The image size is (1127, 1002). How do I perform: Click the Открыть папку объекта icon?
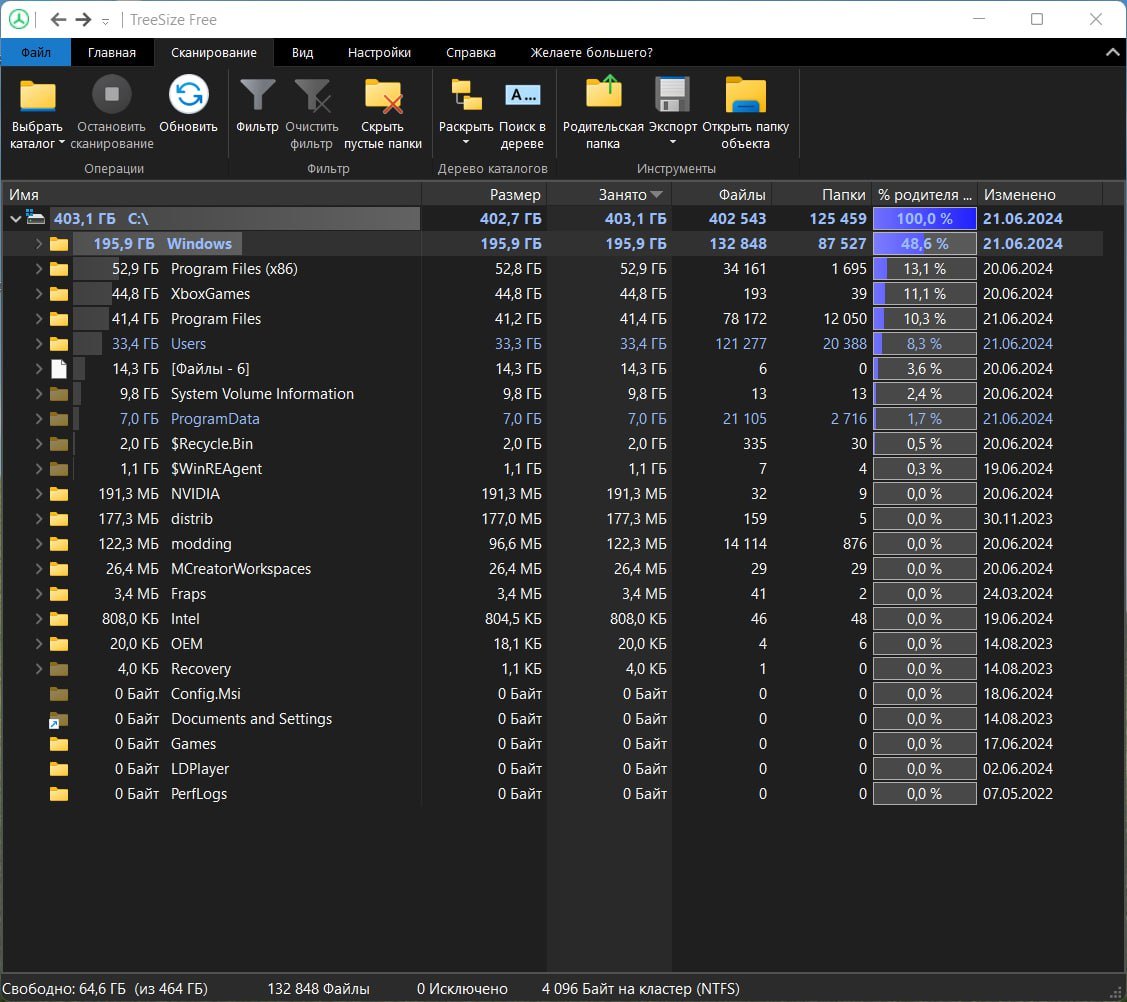745,95
